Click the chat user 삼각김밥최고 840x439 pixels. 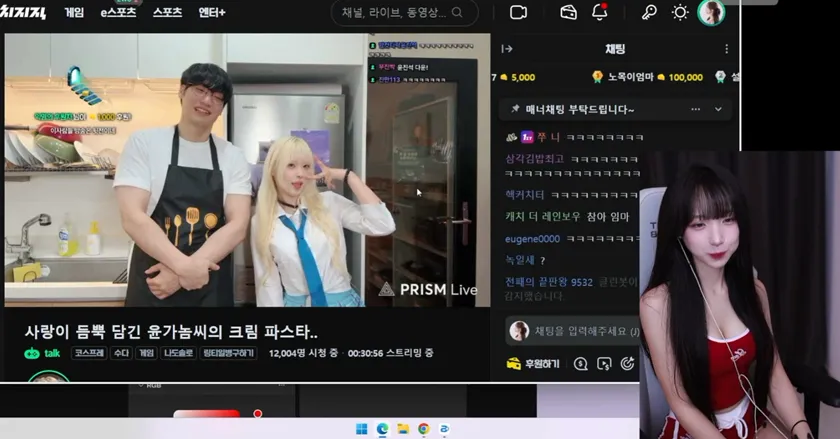pos(534,159)
